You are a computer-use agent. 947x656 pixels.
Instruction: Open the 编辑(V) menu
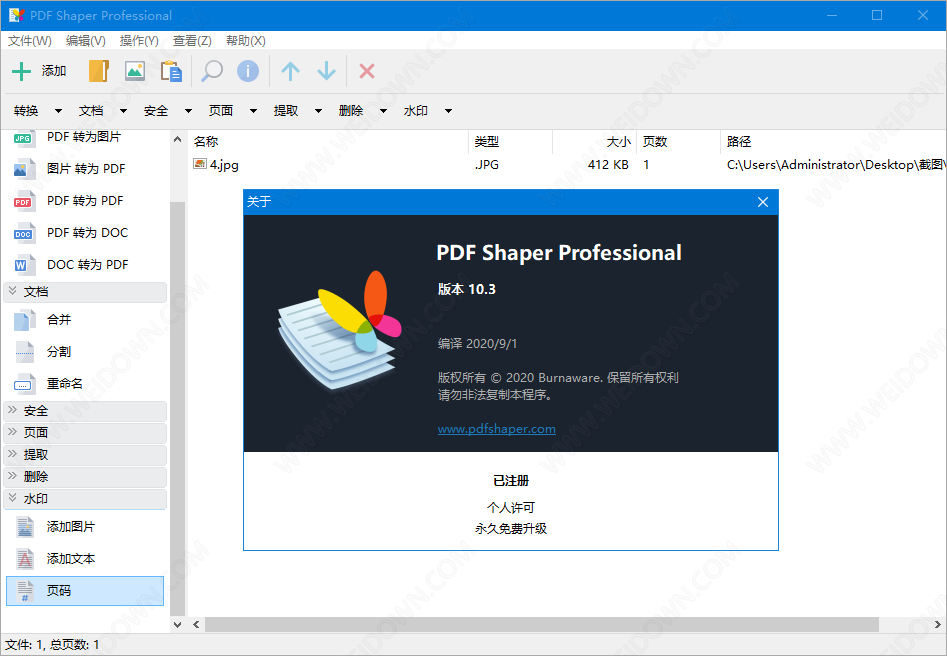86,40
